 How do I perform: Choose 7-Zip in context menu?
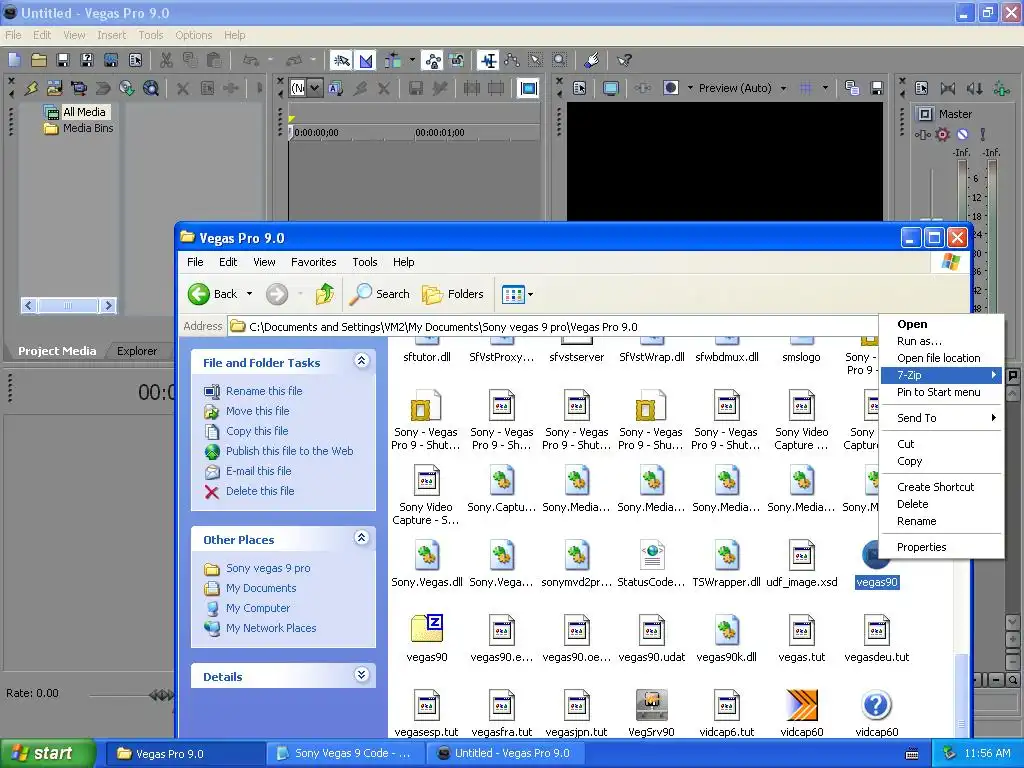click(x=941, y=375)
